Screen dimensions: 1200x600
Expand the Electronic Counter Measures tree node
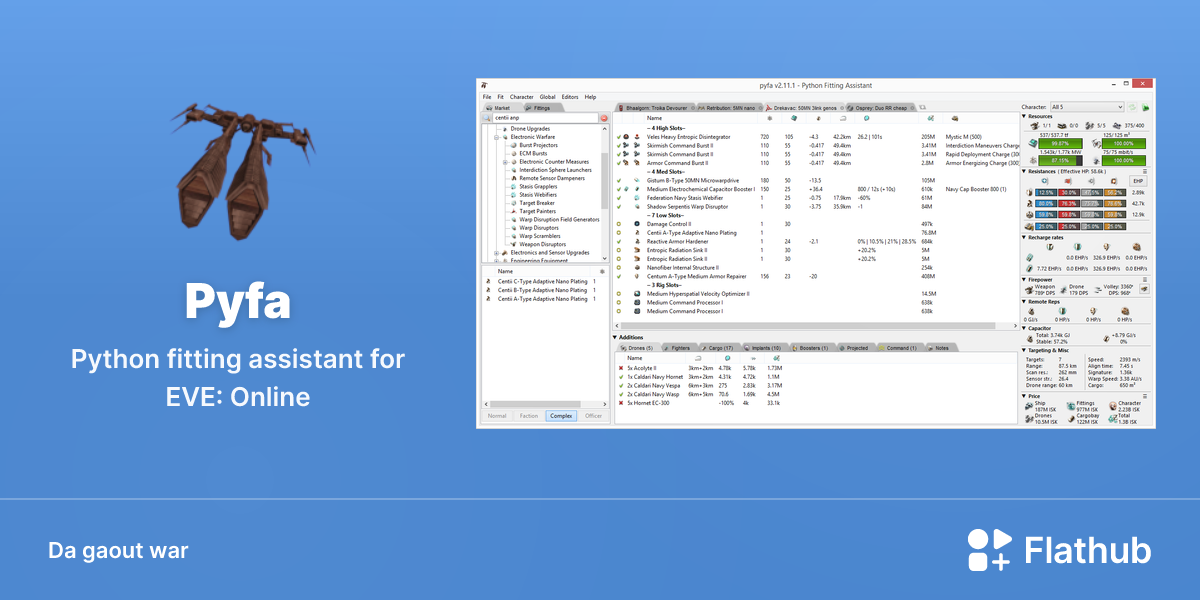(504, 161)
